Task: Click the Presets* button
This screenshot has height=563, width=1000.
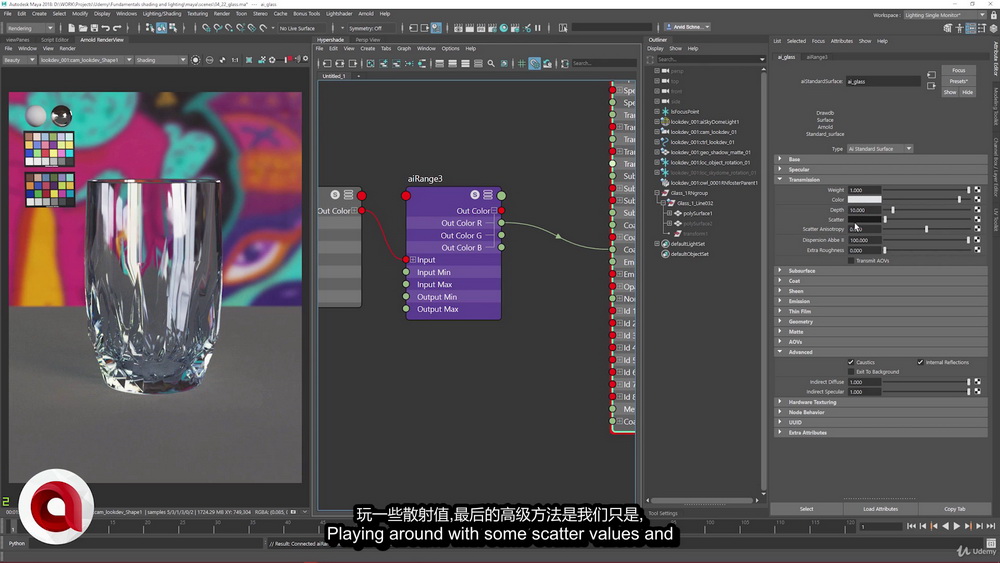Action: [959, 81]
